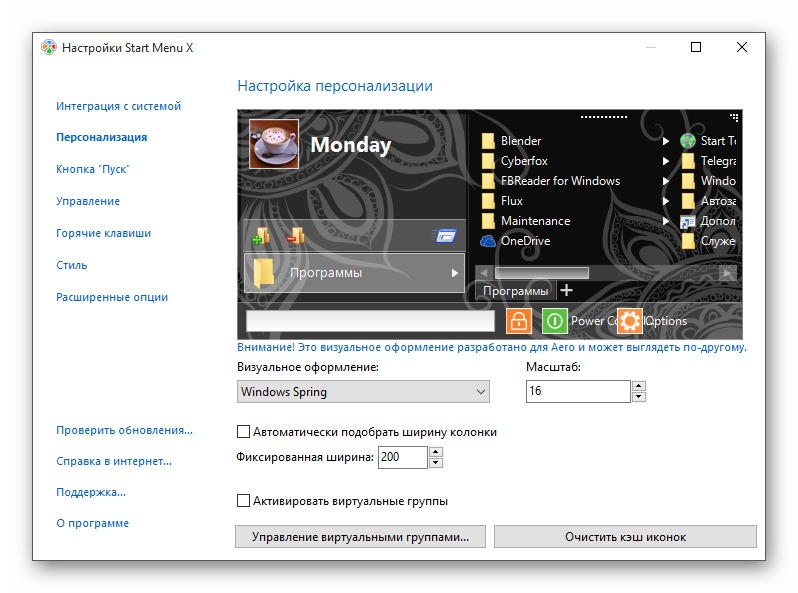Maximize the settings window
The height and width of the screenshot is (593, 798).
[x=696, y=47]
